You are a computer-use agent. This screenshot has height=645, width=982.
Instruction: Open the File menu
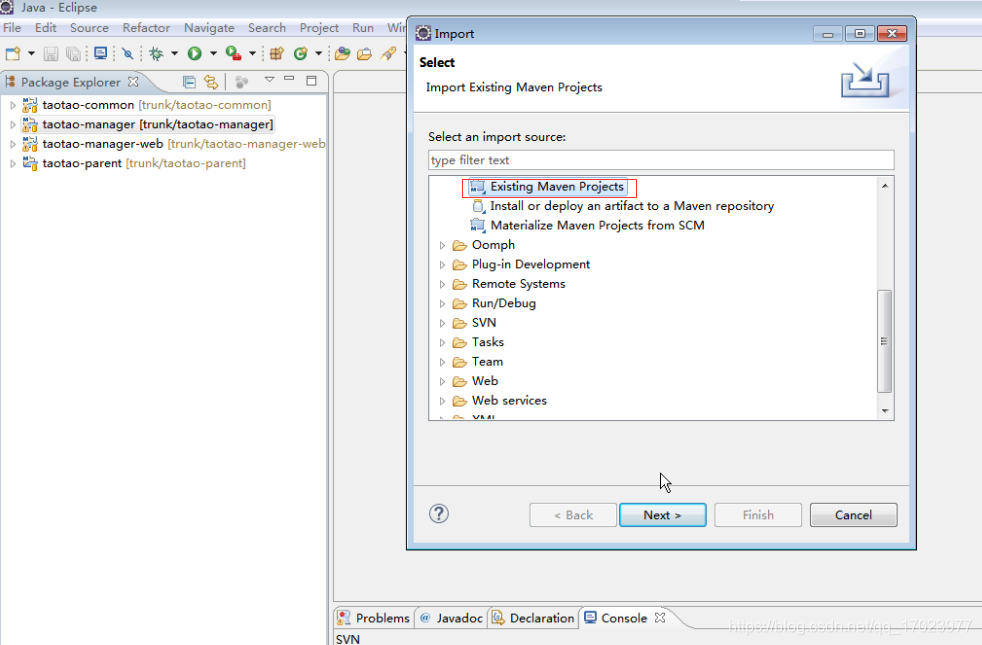pos(12,28)
